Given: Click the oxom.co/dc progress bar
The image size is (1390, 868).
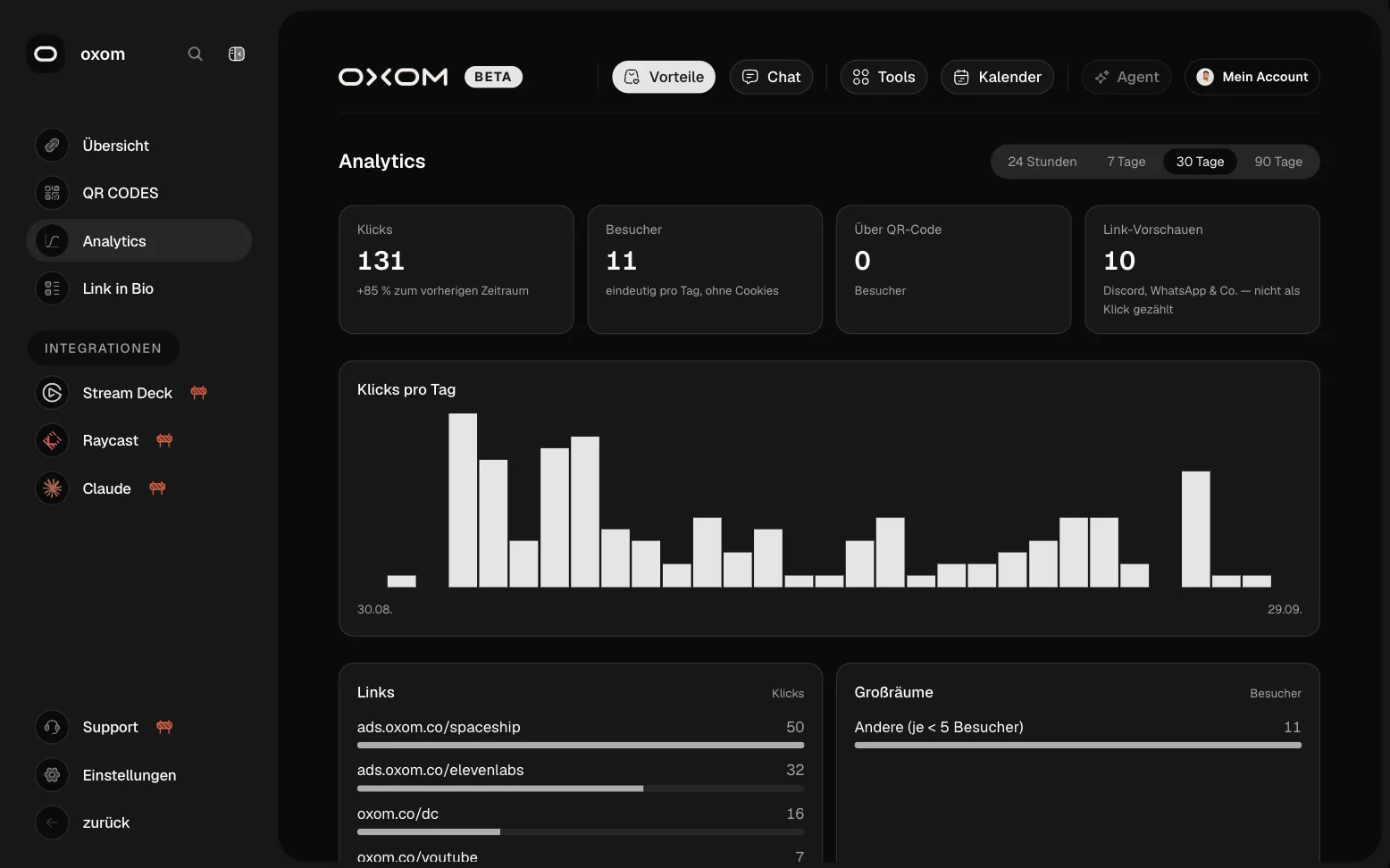Looking at the screenshot, I should click(x=581, y=832).
